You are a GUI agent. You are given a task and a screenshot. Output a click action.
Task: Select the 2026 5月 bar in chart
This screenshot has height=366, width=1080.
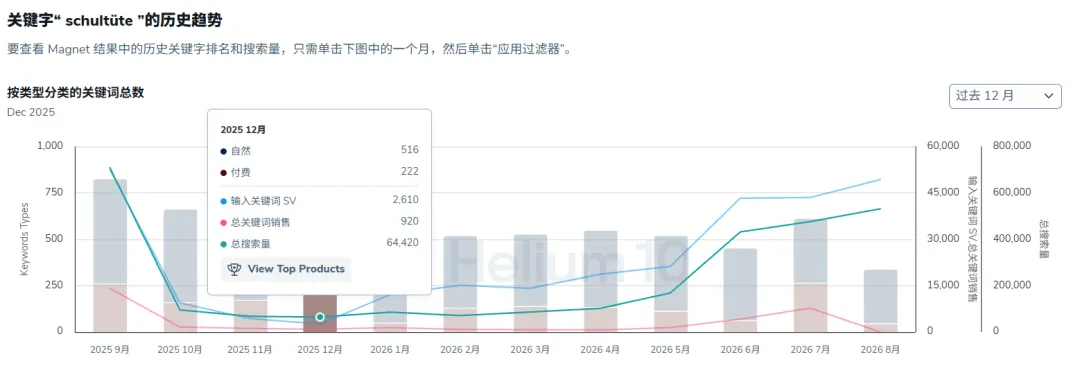click(x=671, y=284)
